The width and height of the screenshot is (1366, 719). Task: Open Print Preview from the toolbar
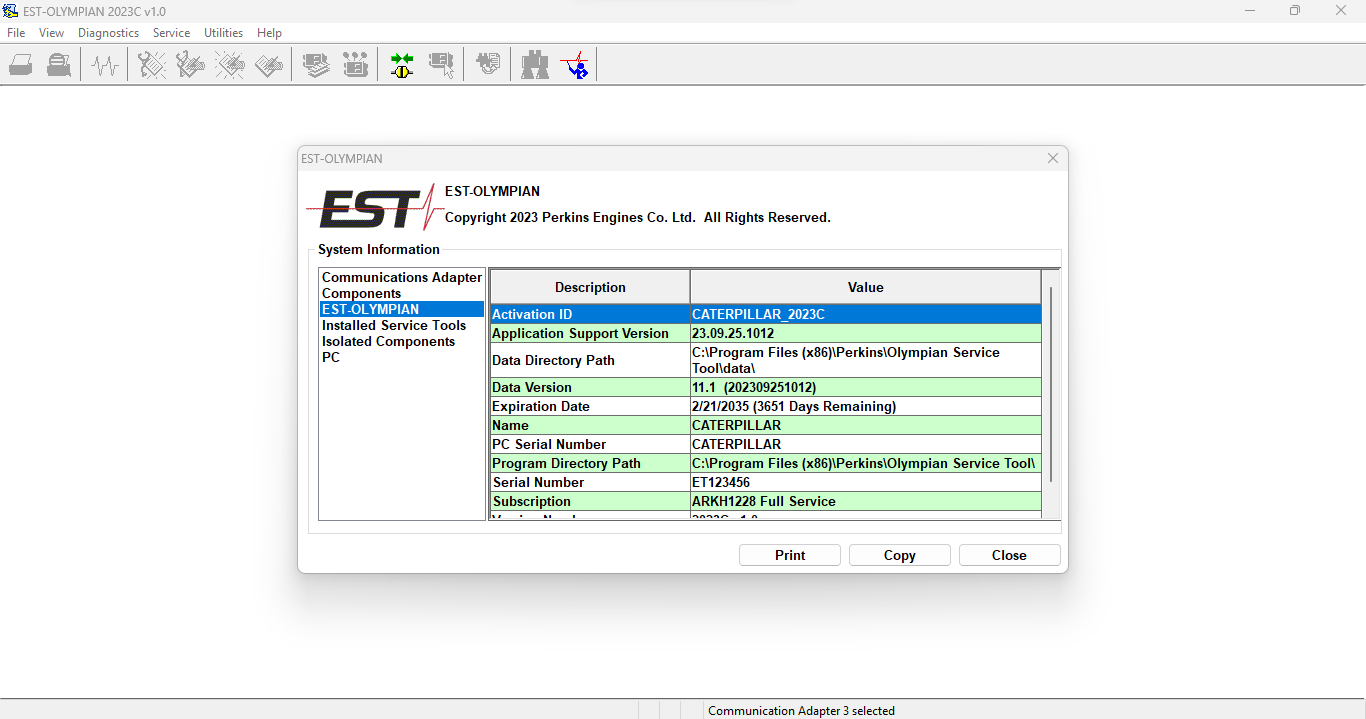click(x=59, y=66)
